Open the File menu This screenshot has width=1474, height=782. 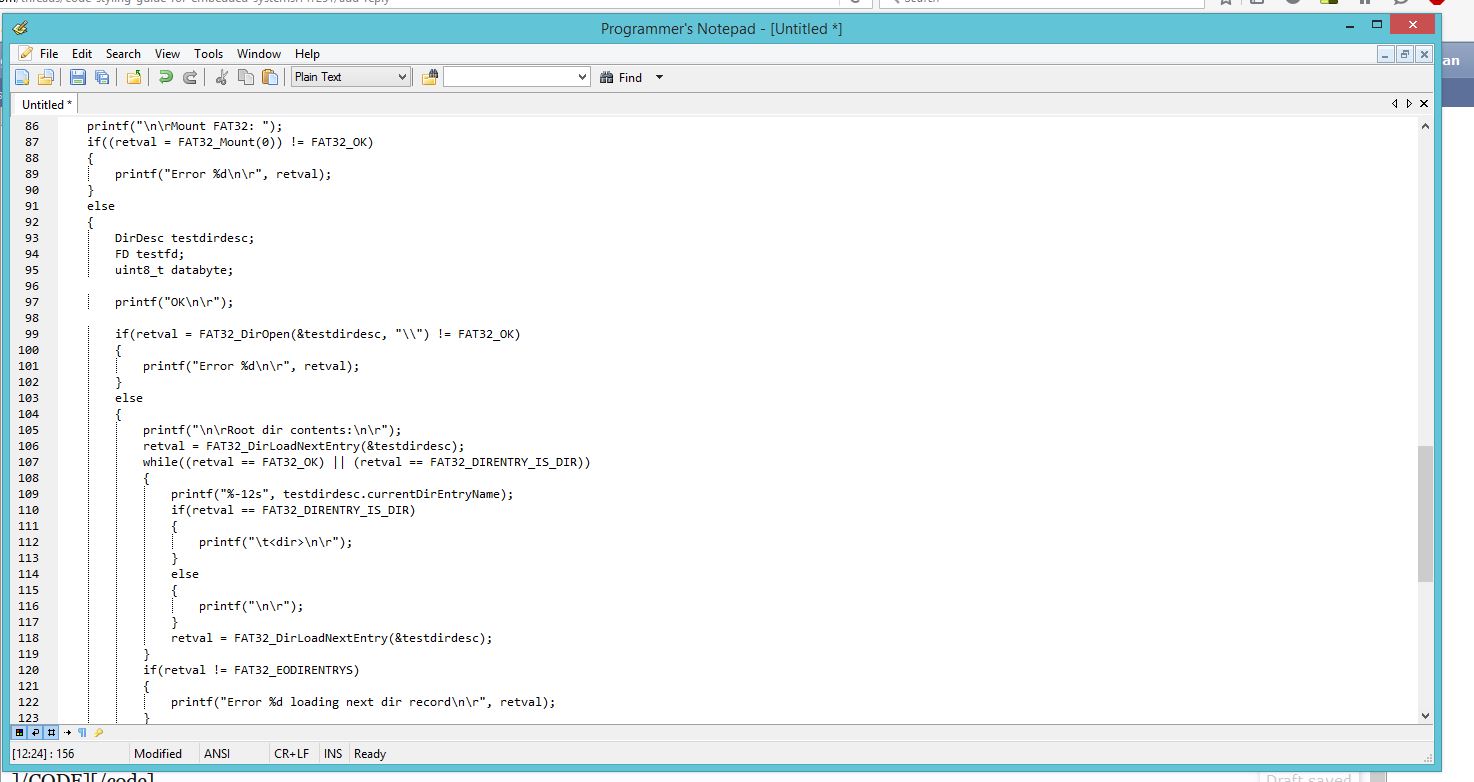(49, 54)
